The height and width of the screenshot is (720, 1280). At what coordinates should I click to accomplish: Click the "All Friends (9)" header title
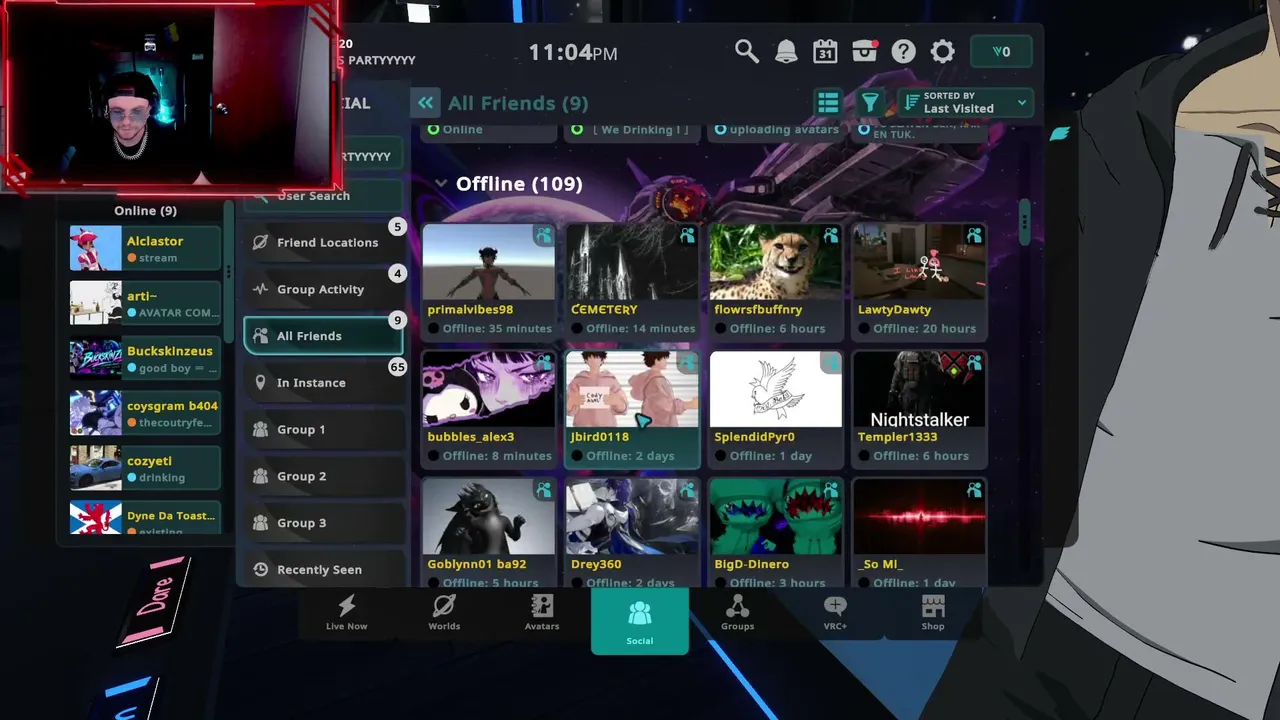(518, 103)
